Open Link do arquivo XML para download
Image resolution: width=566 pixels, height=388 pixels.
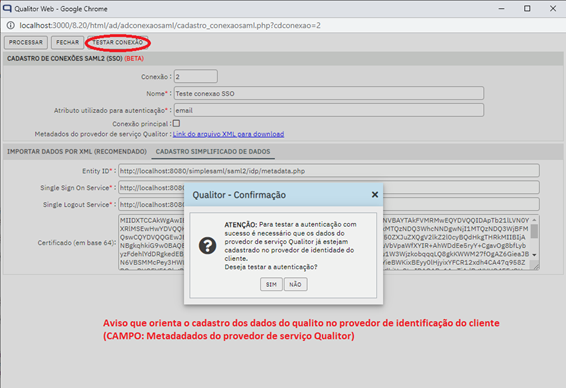pos(228,134)
